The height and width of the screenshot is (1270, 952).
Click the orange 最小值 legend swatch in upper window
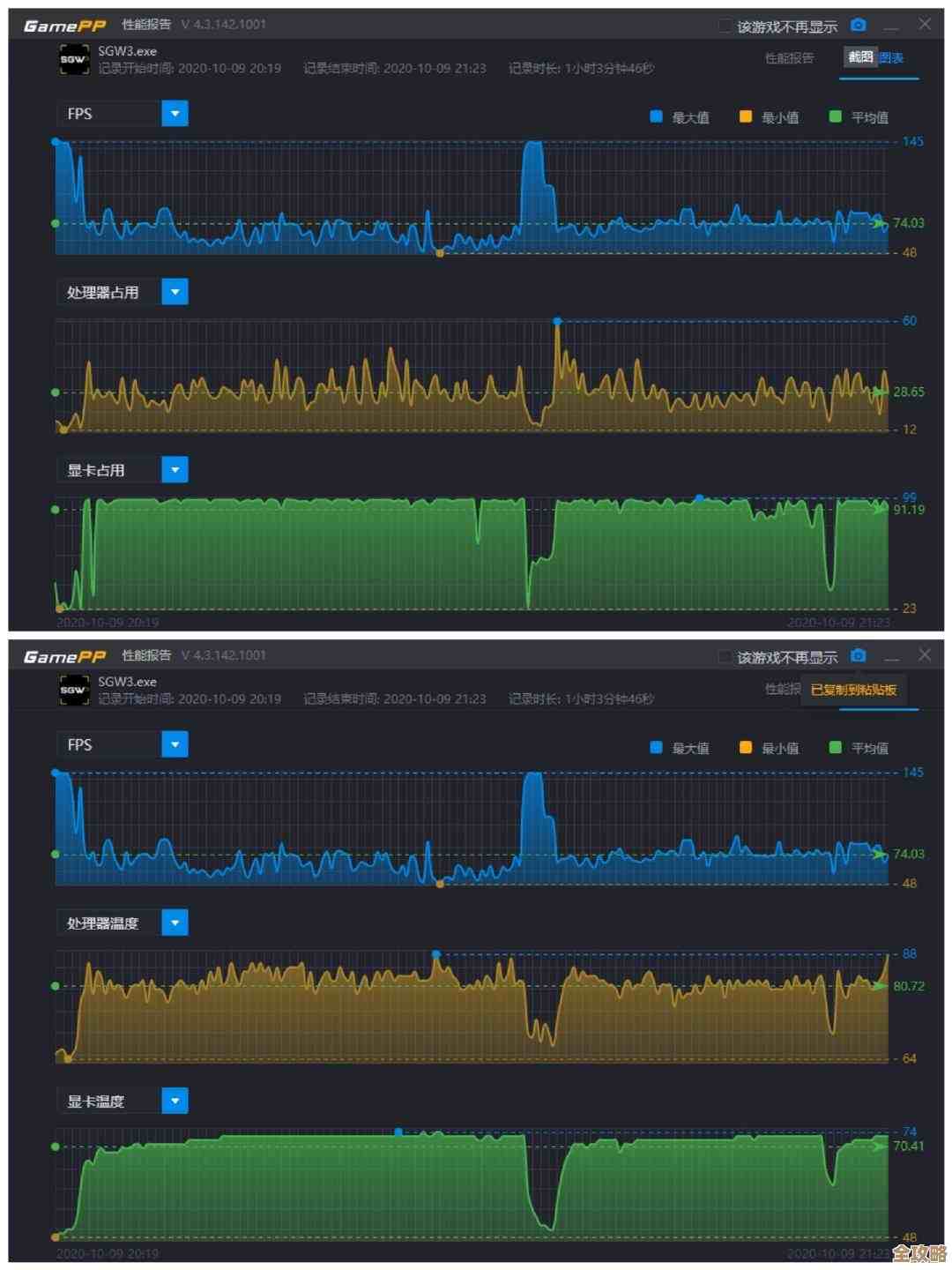[746, 116]
